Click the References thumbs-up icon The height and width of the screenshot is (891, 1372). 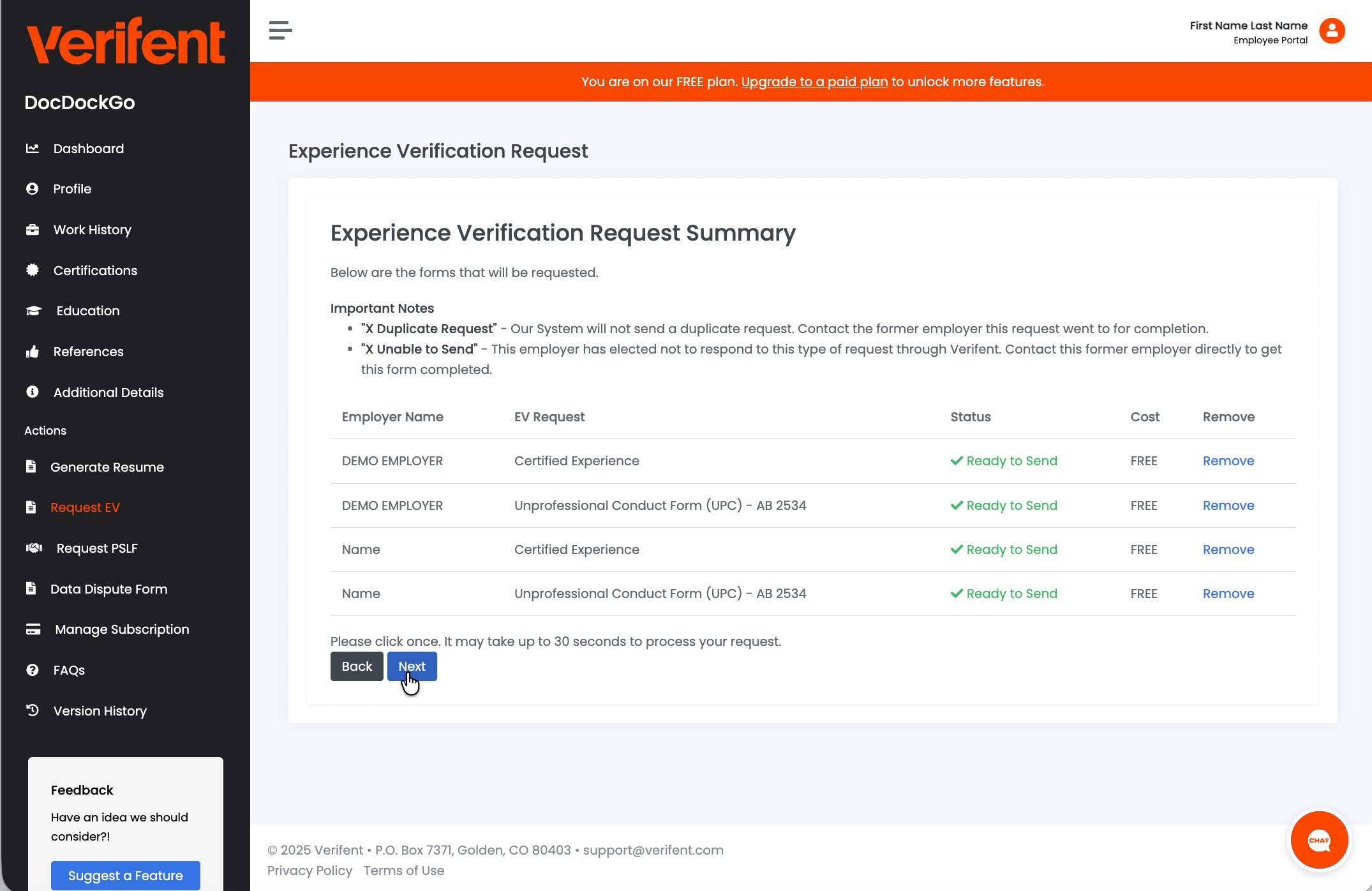click(33, 352)
